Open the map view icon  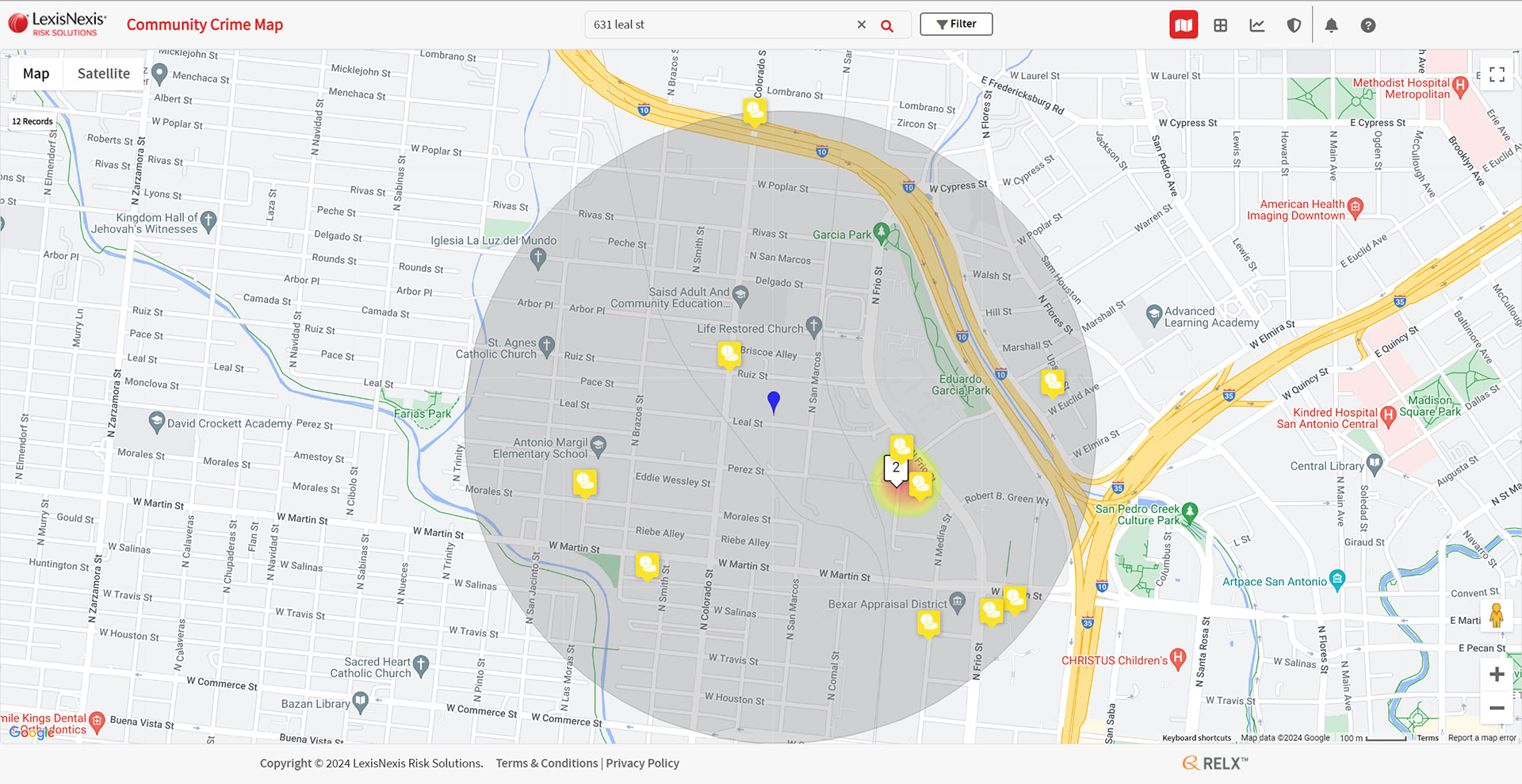pos(1184,25)
